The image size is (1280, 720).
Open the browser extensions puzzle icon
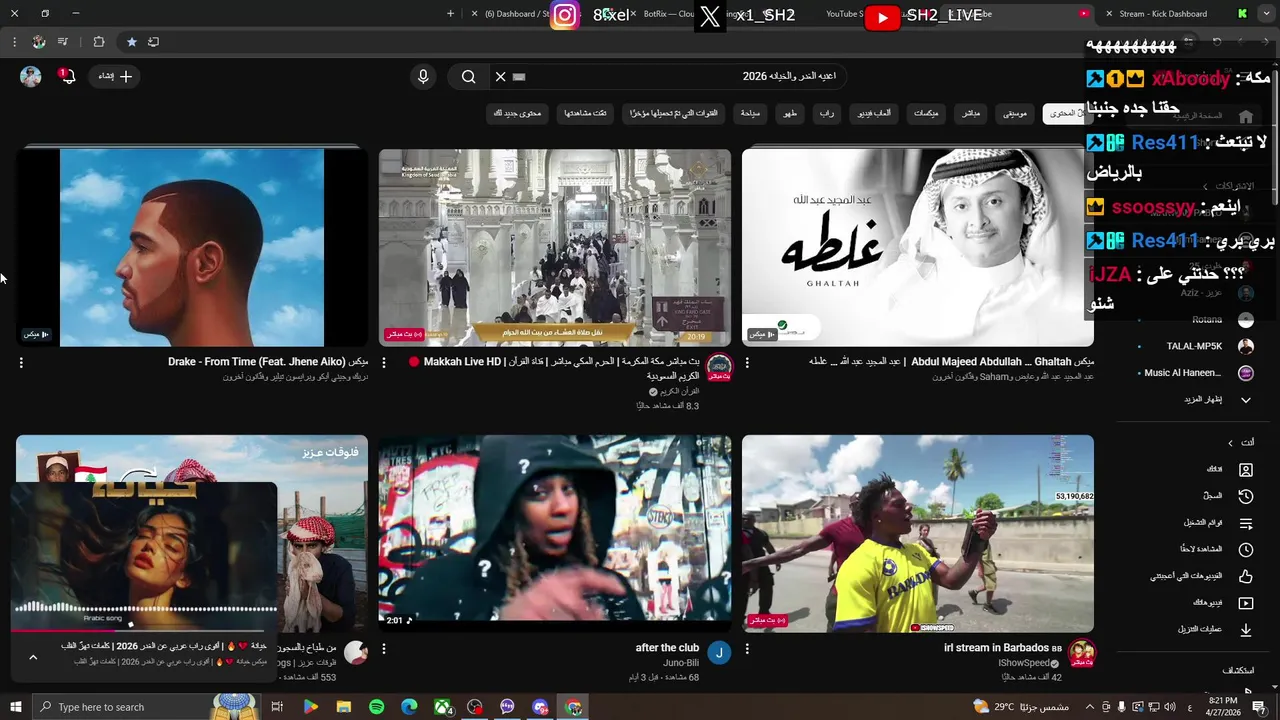click(98, 42)
